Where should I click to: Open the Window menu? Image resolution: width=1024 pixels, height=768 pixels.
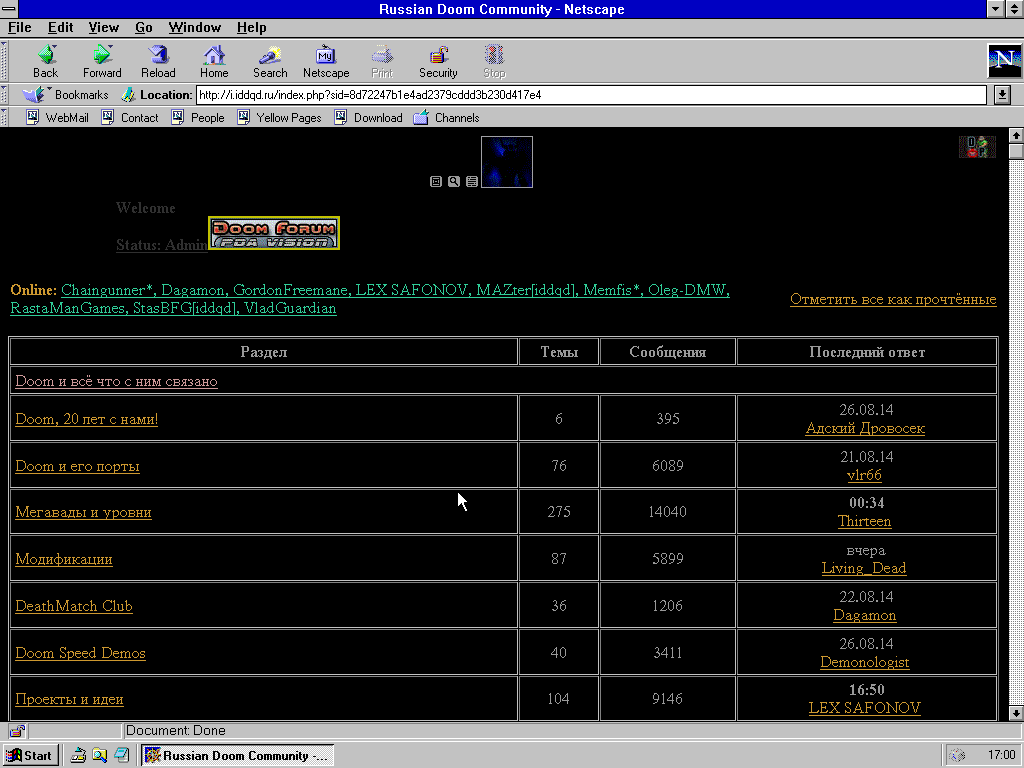click(x=194, y=27)
